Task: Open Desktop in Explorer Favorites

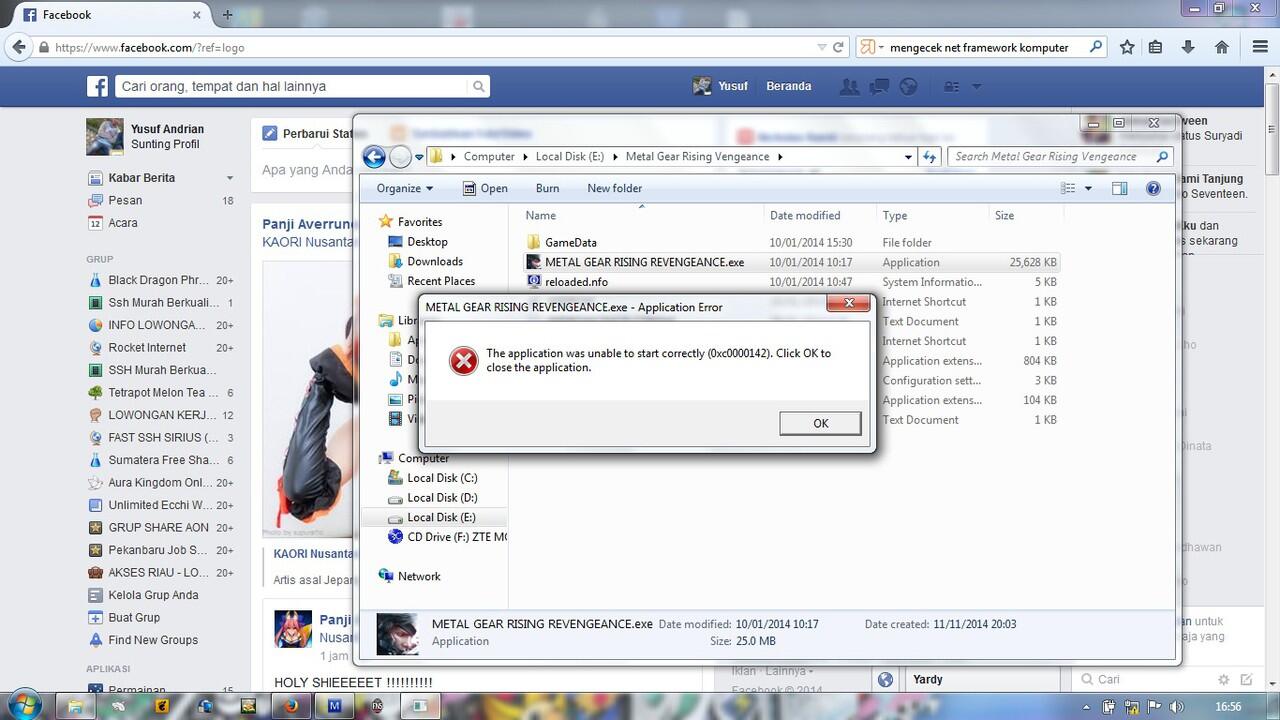Action: (427, 242)
